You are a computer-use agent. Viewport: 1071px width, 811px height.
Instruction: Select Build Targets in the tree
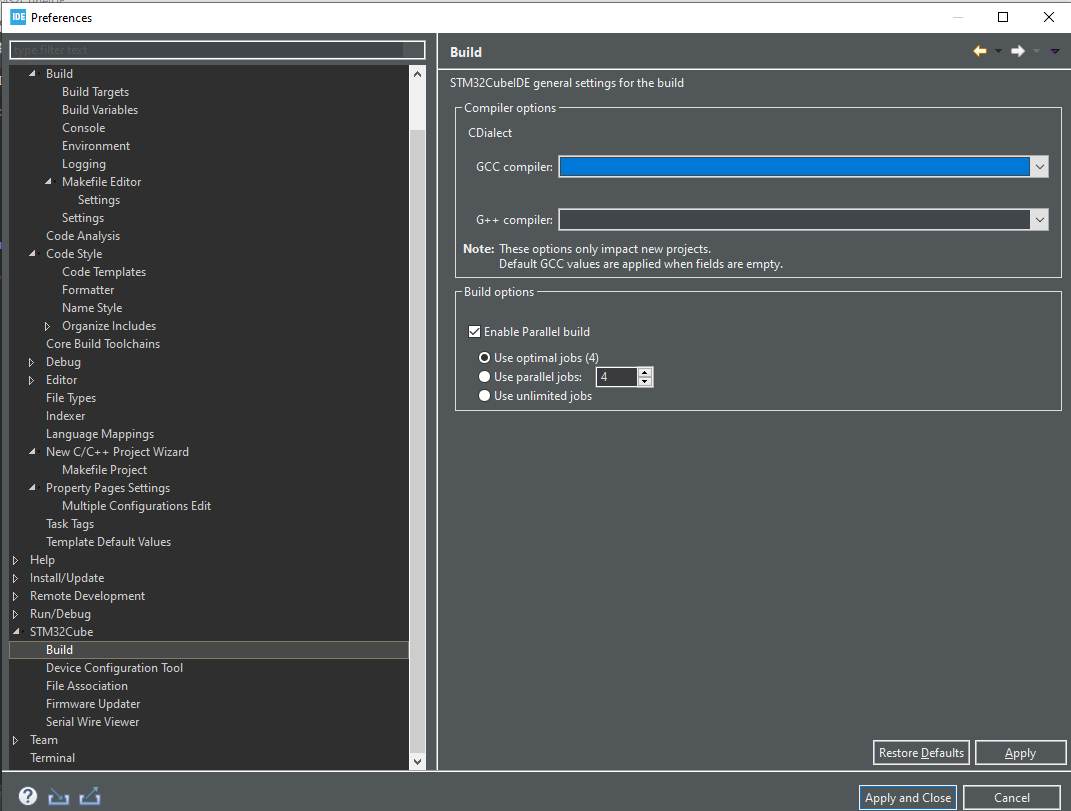pos(96,92)
